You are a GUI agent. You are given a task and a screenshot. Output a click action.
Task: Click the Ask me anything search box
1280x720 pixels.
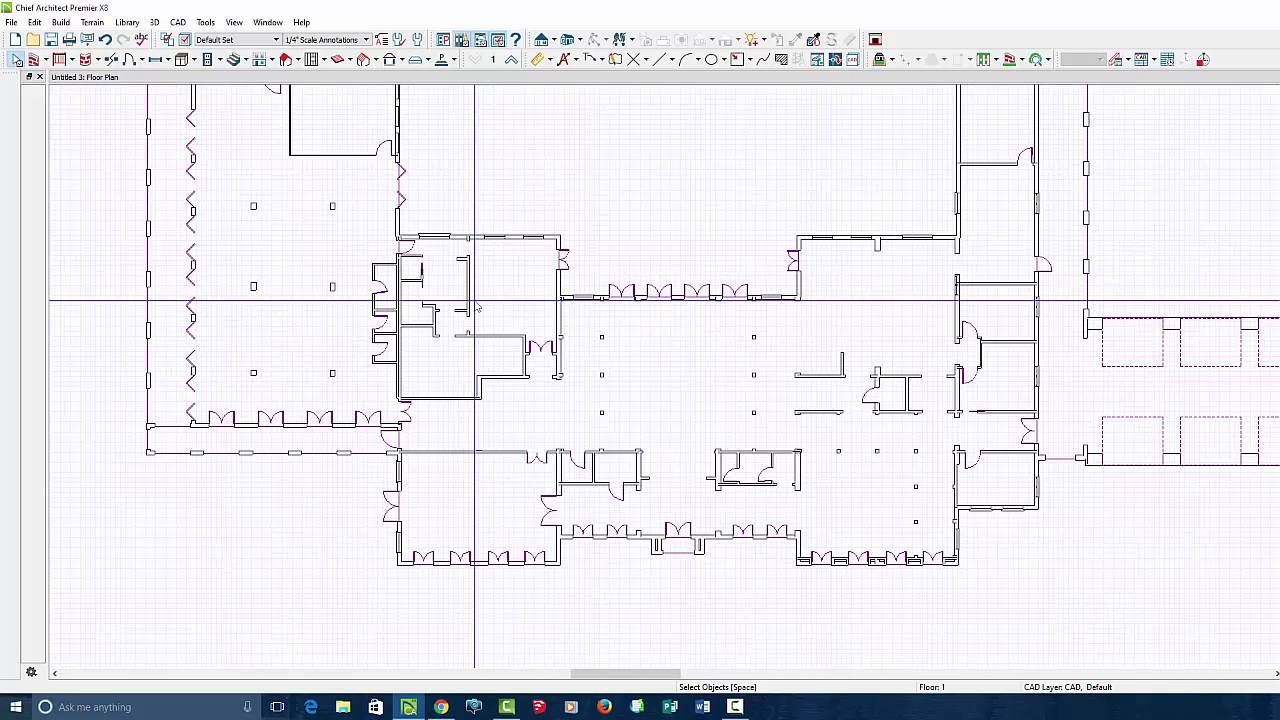coord(145,707)
